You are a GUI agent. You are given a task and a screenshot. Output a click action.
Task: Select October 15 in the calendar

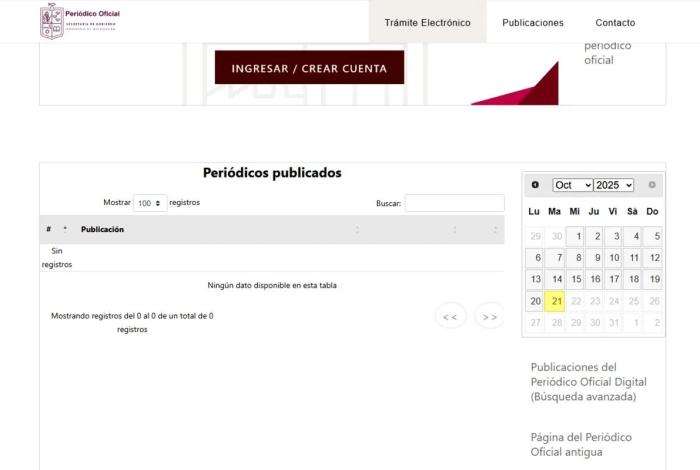575,279
